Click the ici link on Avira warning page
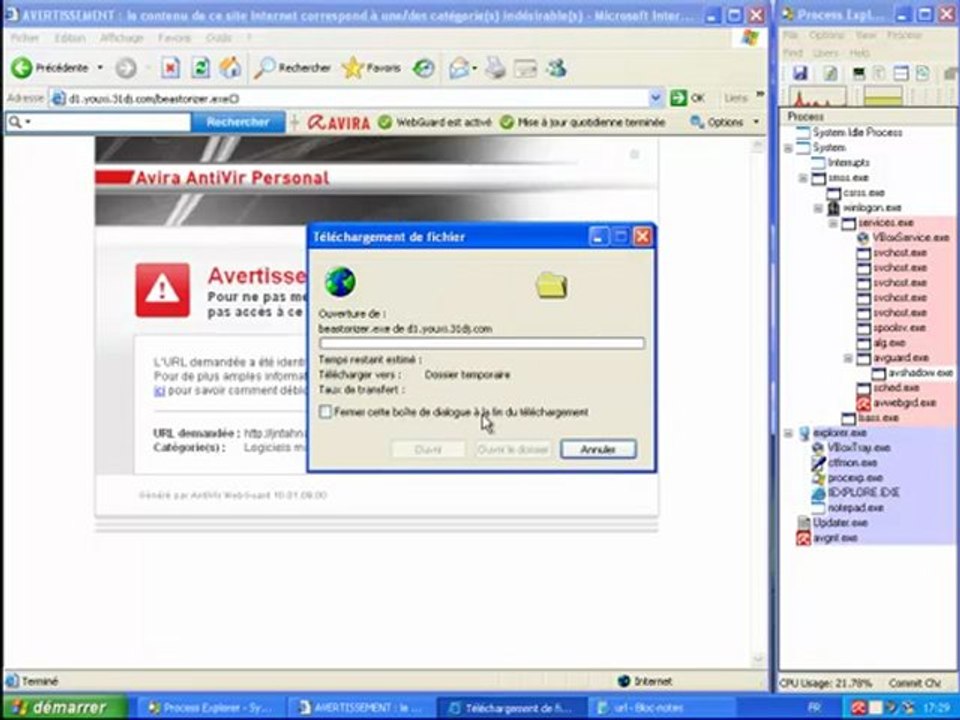960x720 pixels. (x=159, y=391)
